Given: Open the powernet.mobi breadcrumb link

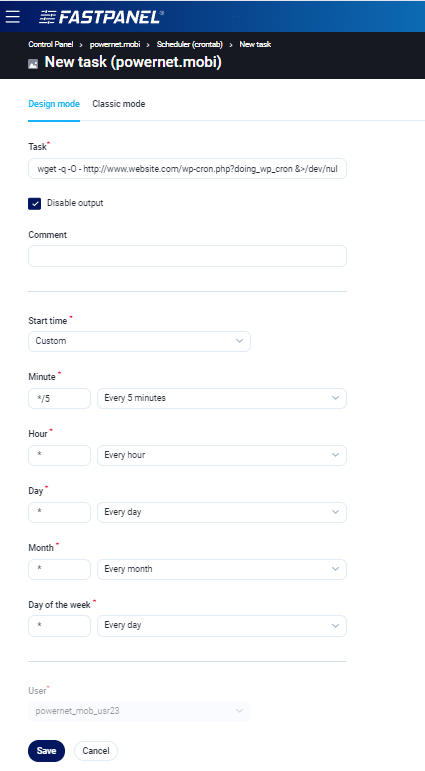Looking at the screenshot, I should (x=115, y=44).
